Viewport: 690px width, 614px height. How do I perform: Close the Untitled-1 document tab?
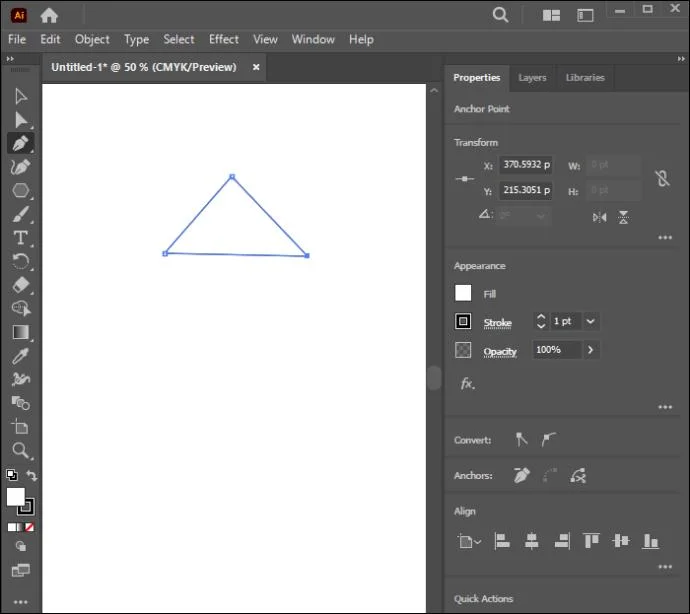click(256, 67)
